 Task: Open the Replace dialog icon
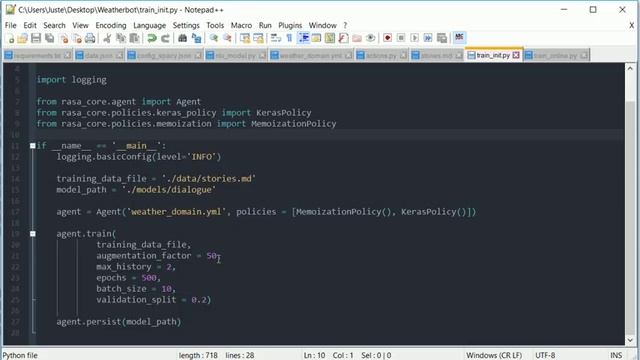pos(196,38)
